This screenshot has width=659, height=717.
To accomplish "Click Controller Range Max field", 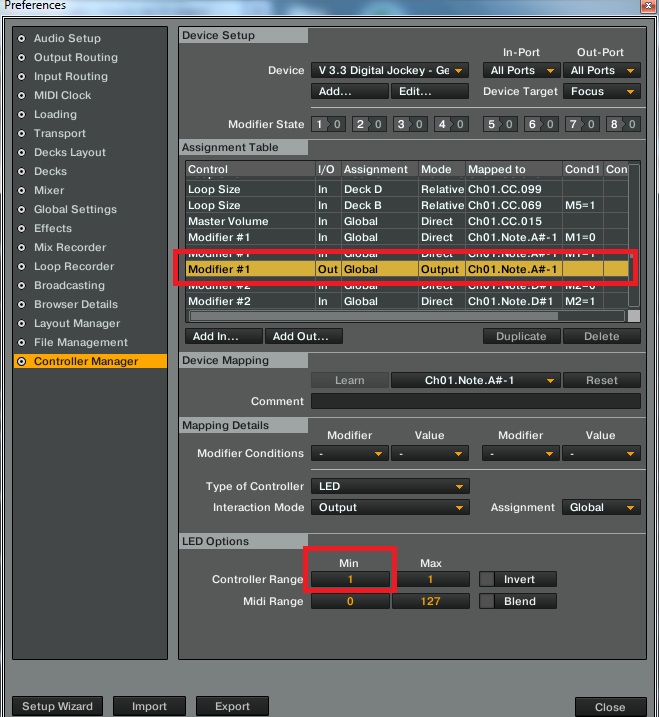I will 430,579.
